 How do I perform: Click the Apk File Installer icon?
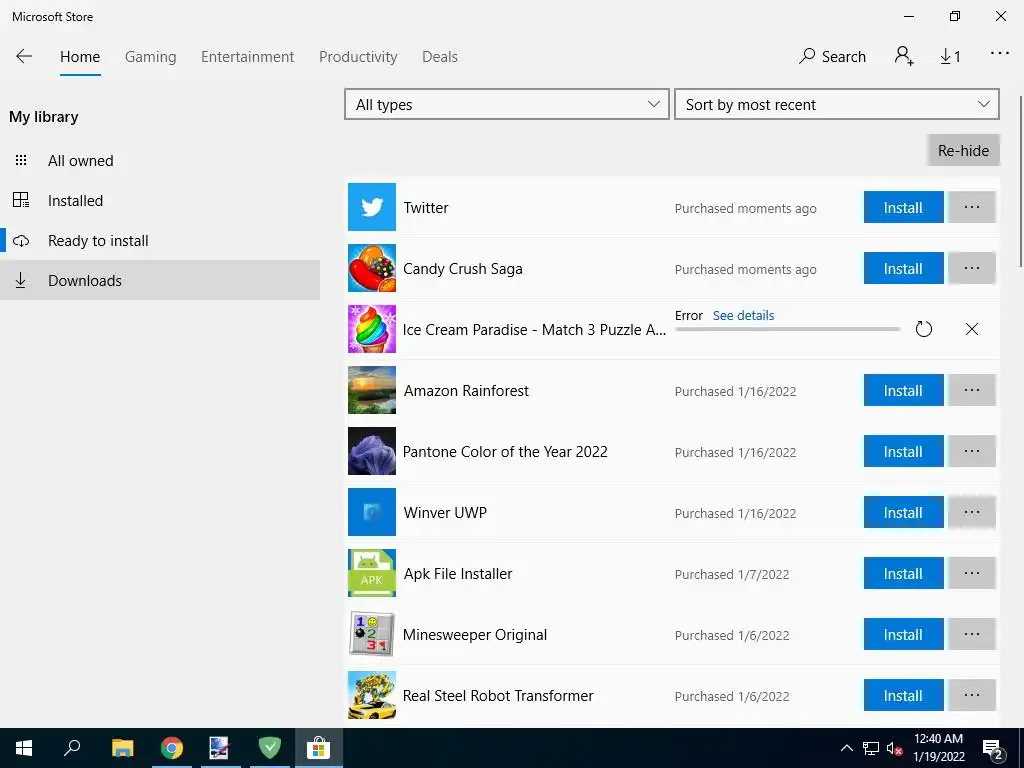coord(372,573)
